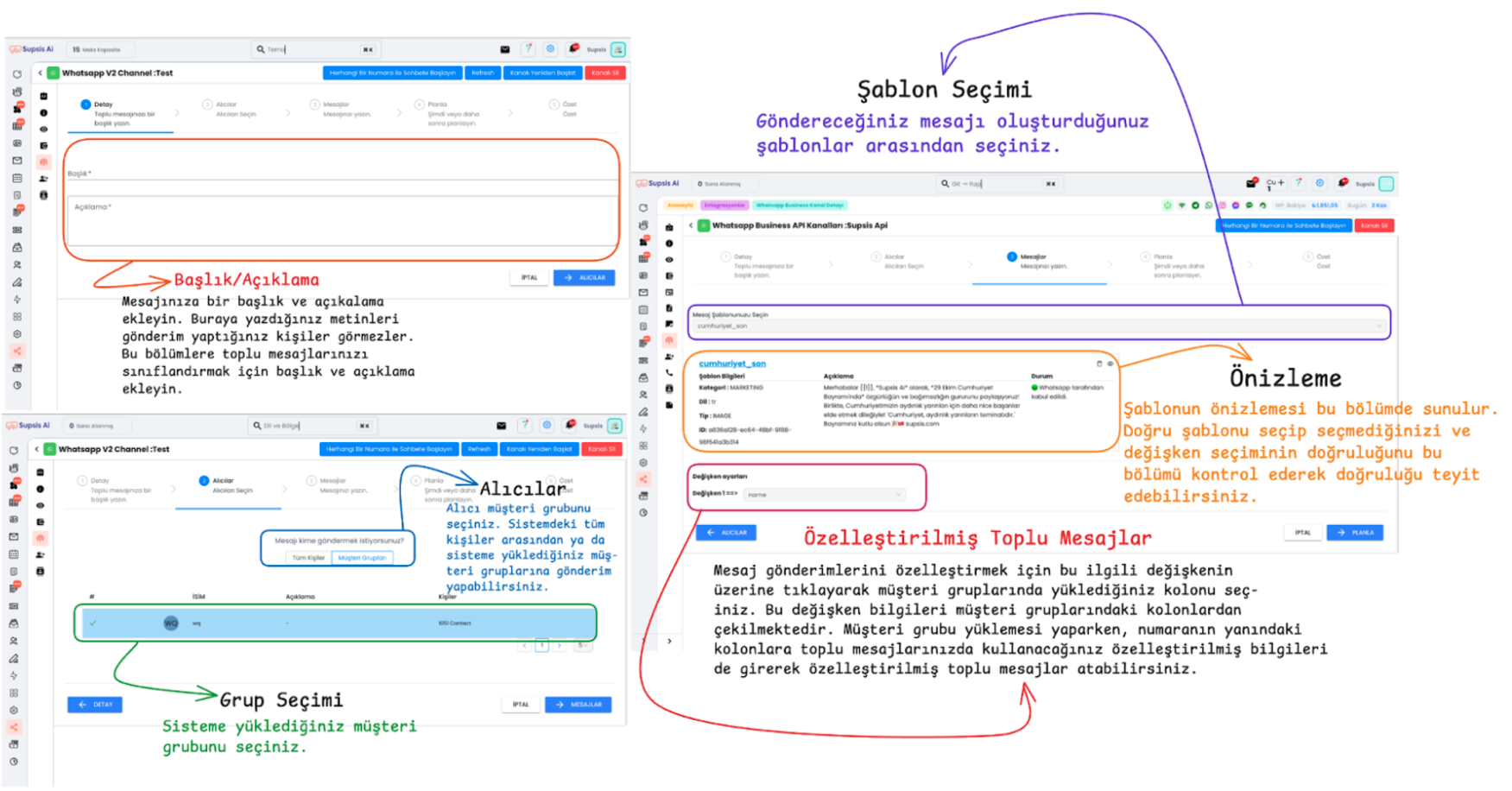1512x791 pixels.
Task: Click the Başlık input field in Detay screen
Action: [341, 174]
